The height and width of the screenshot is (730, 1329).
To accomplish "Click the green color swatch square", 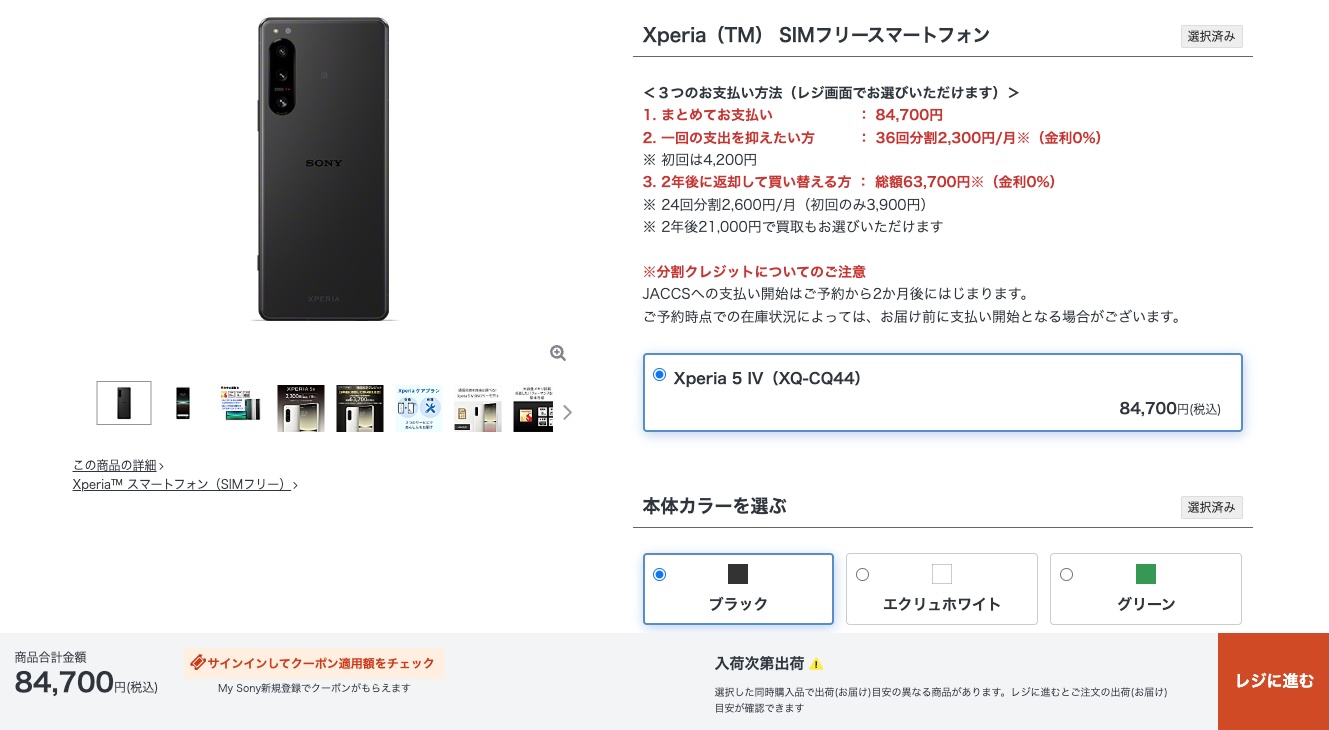I will (1146, 574).
